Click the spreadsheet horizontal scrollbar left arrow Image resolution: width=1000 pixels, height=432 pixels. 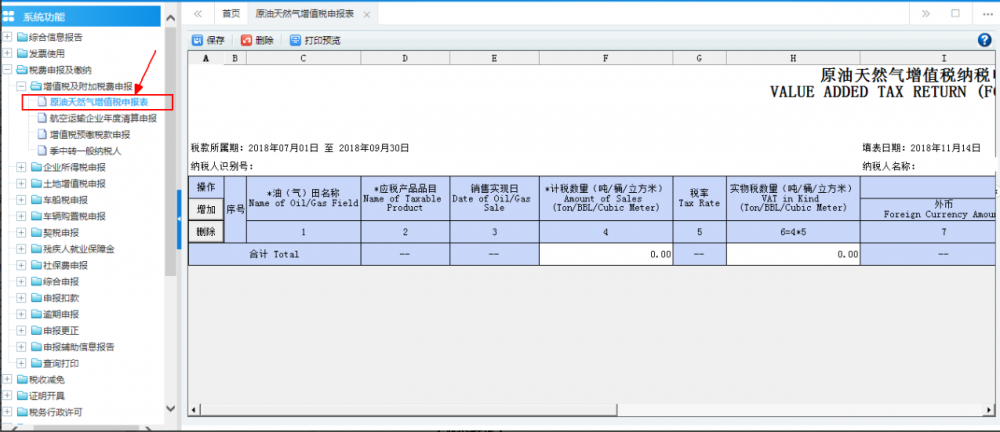tap(194, 409)
